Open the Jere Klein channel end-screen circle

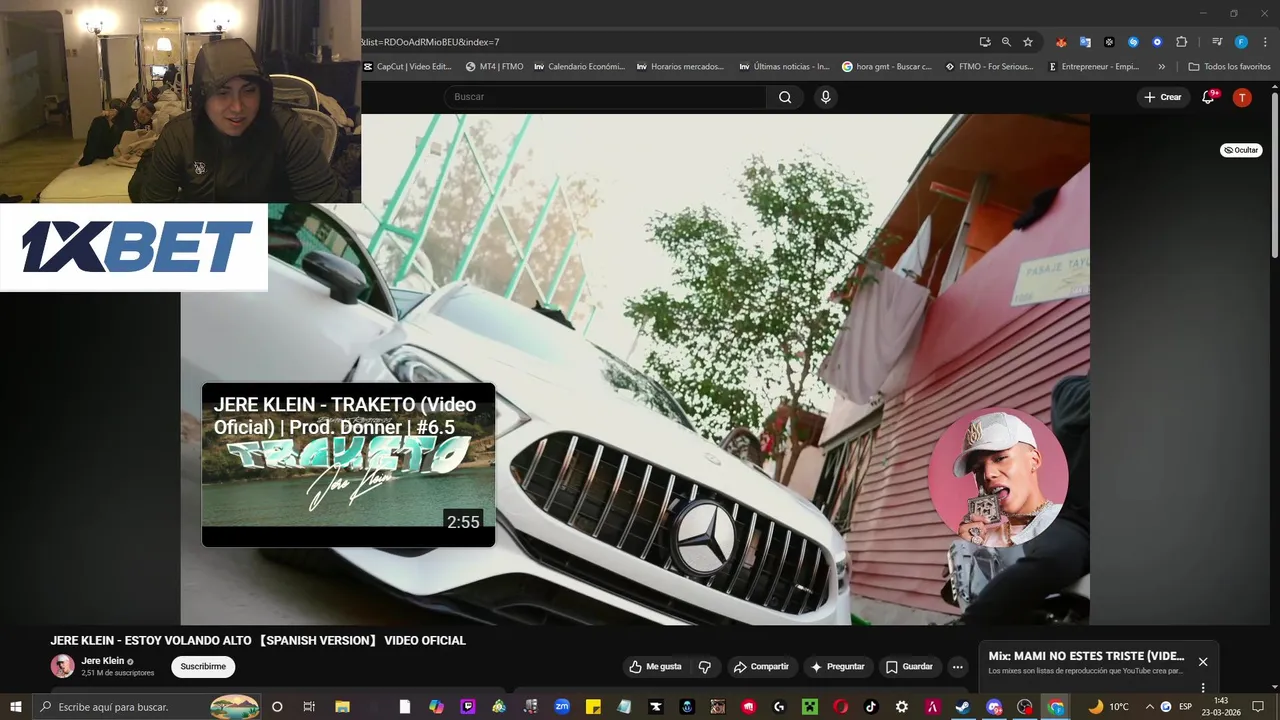pyautogui.click(x=998, y=478)
